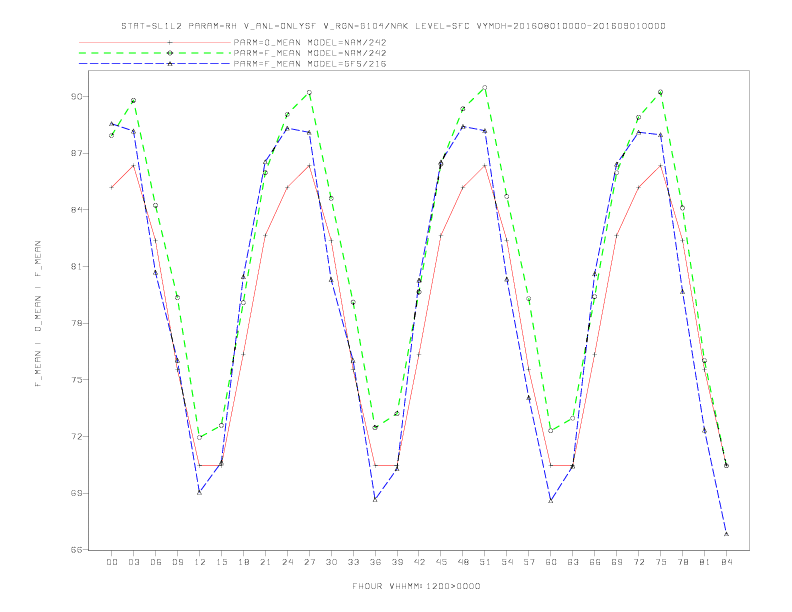Click the chart title beginning STAT=SL1L2 PARAM=RH
This screenshot has height=612, width=792.
(x=393, y=26)
